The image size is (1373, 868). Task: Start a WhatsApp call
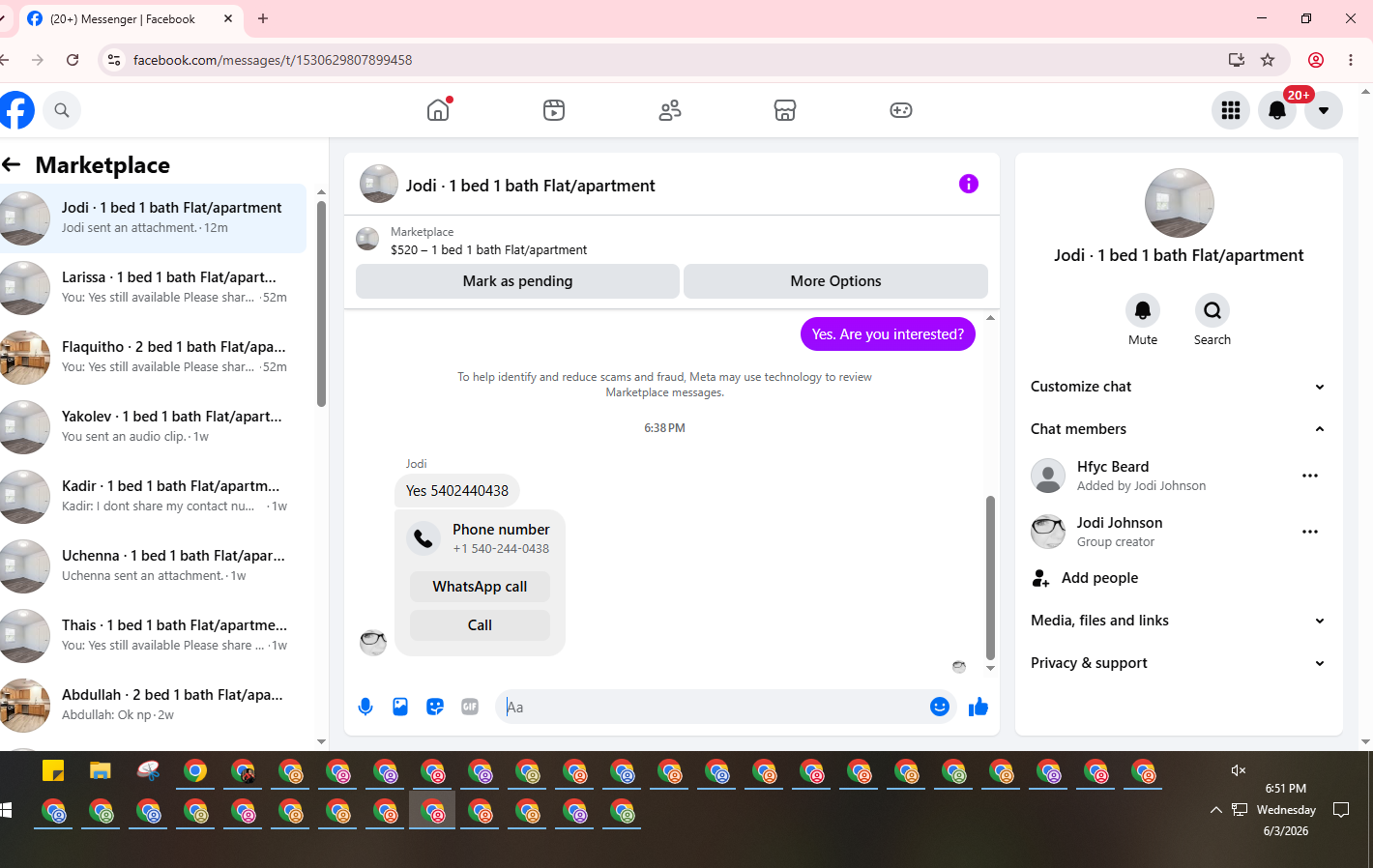click(480, 587)
